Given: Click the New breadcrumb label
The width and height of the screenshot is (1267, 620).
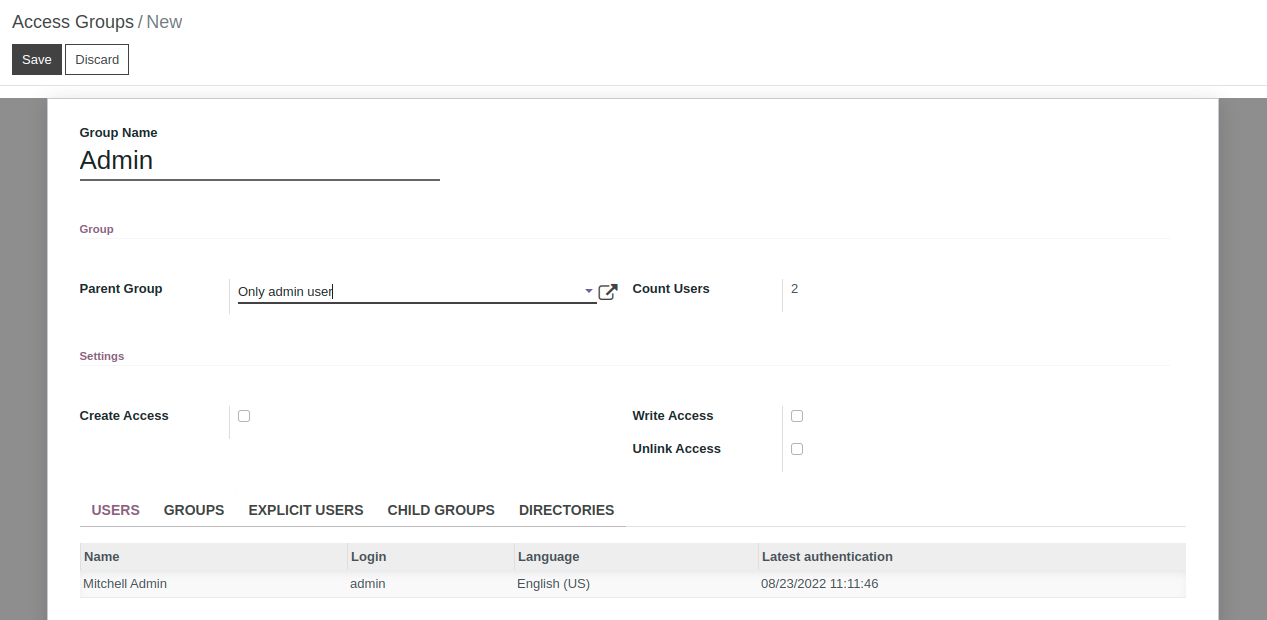Looking at the screenshot, I should (165, 22).
